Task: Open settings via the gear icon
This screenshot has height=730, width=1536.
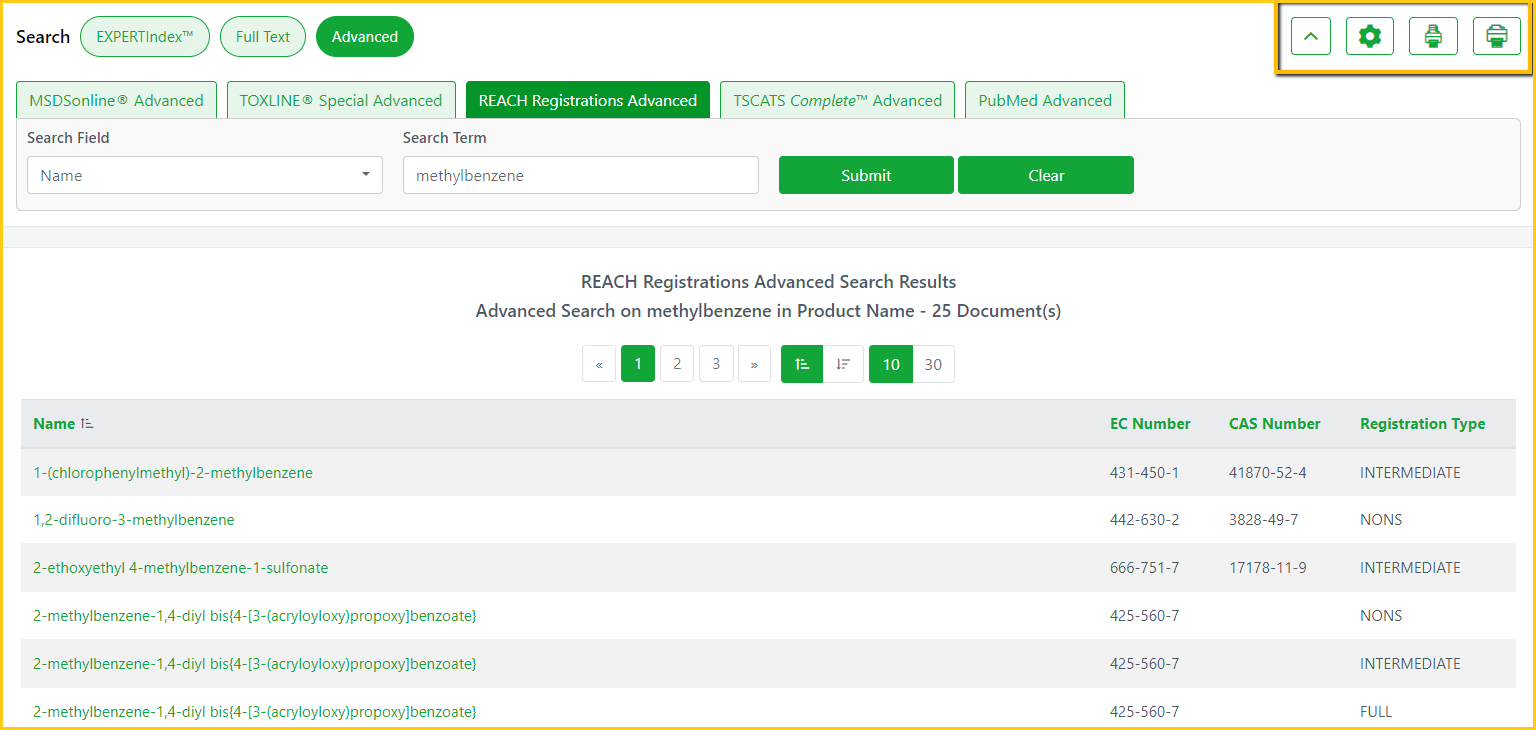Action: tap(1369, 37)
